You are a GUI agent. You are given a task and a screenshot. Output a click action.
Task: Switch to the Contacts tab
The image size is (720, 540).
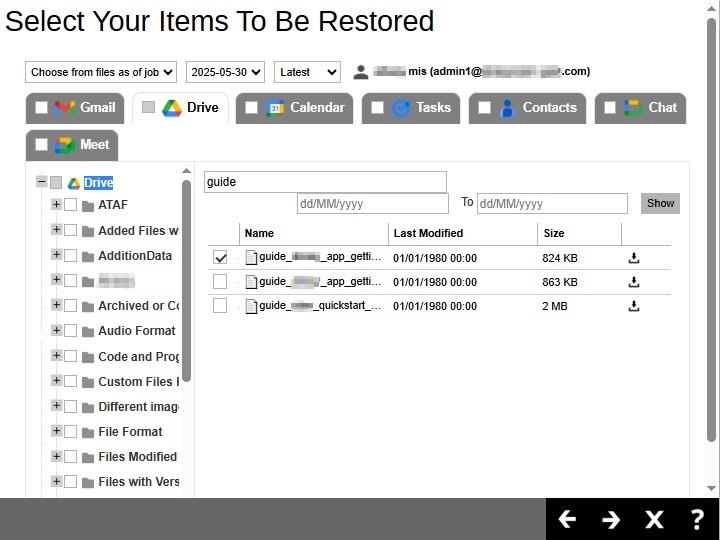(x=549, y=108)
